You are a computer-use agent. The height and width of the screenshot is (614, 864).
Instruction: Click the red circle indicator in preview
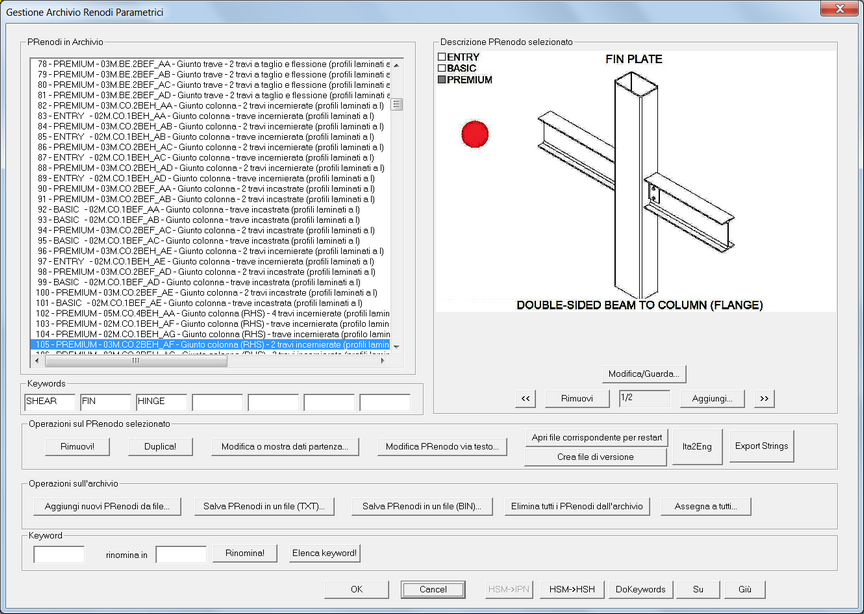click(475, 134)
